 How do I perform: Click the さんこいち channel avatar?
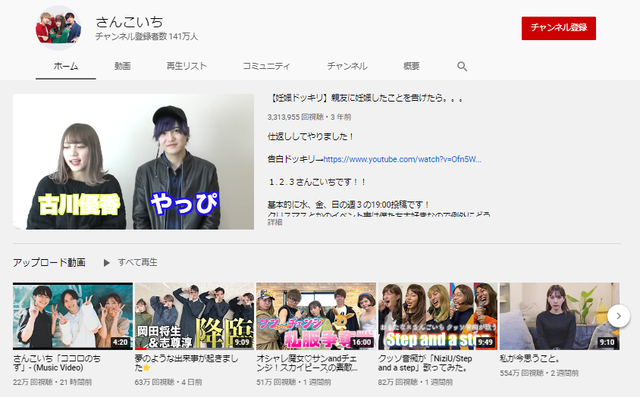(58, 28)
